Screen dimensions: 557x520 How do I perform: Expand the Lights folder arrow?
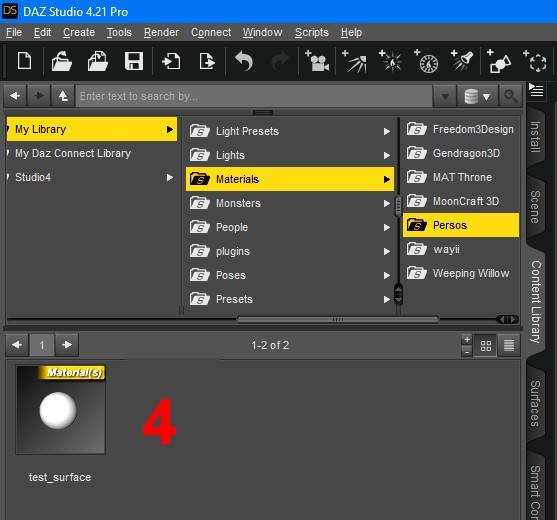(387, 155)
